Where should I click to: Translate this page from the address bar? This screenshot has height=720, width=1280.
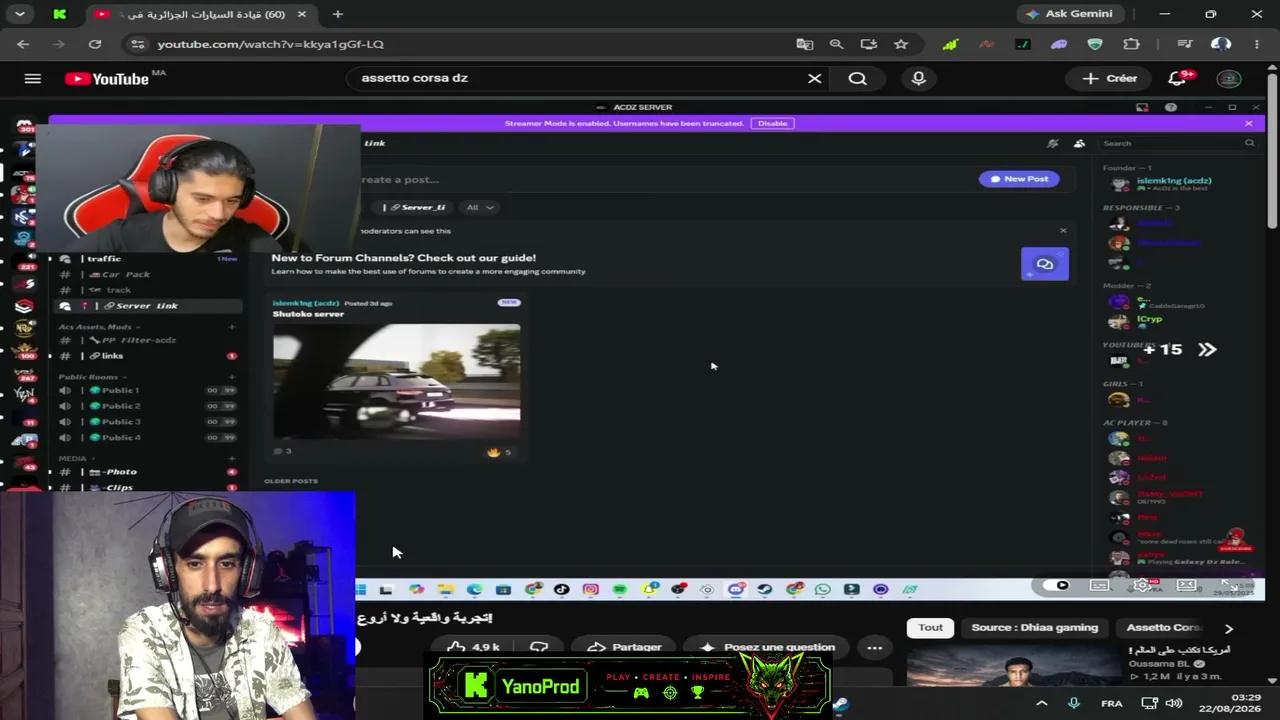[x=804, y=44]
